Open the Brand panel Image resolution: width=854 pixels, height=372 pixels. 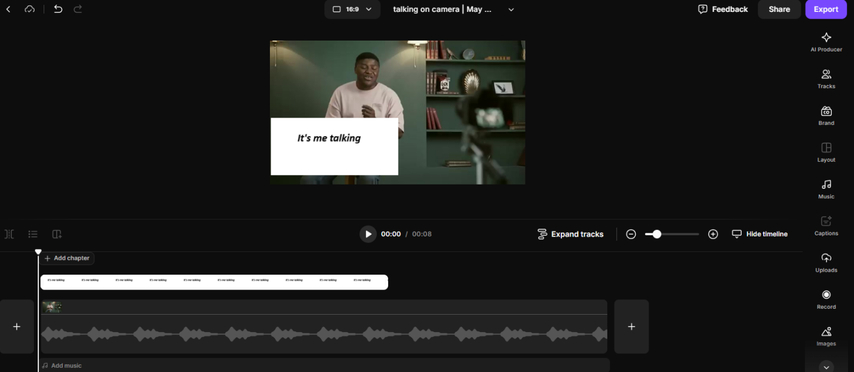coord(826,115)
